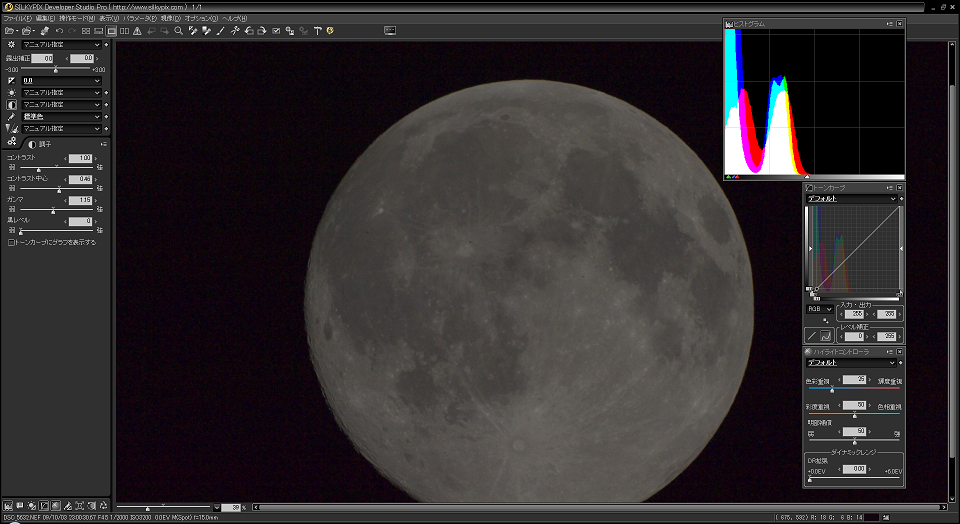This screenshot has width=960, height=524.
Task: Toggle the single image preview mode button
Action: [x=111, y=31]
